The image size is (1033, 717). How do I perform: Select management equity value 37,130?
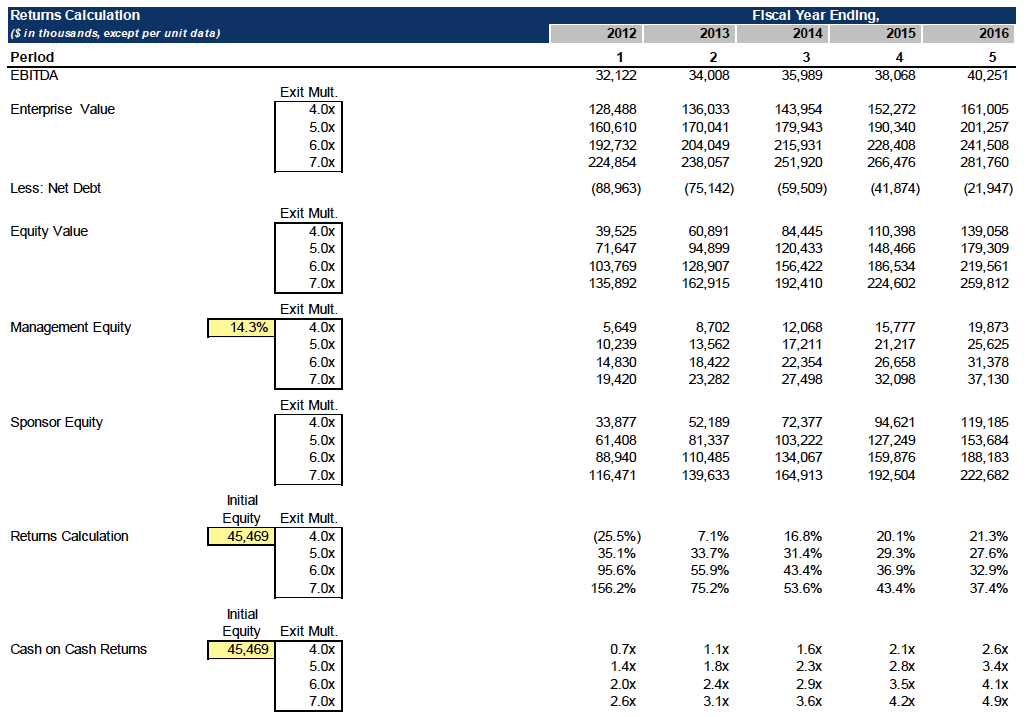988,380
